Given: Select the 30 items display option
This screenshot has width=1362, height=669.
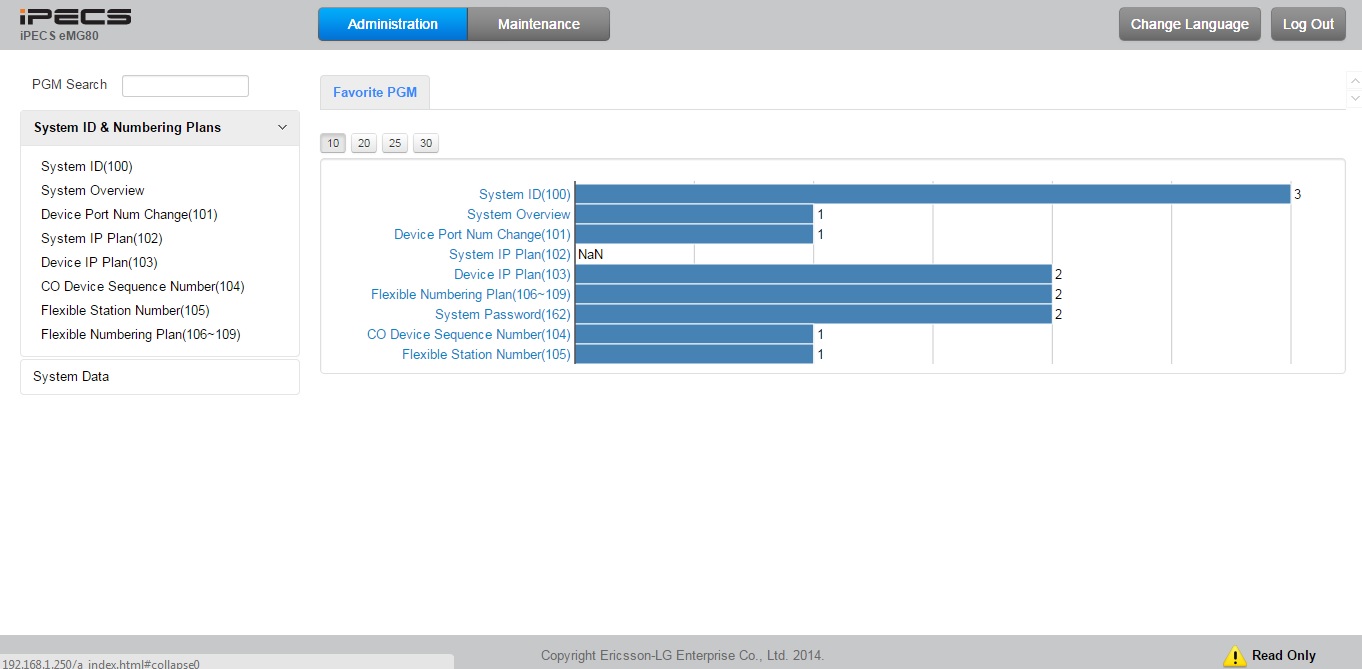Looking at the screenshot, I should coord(426,144).
